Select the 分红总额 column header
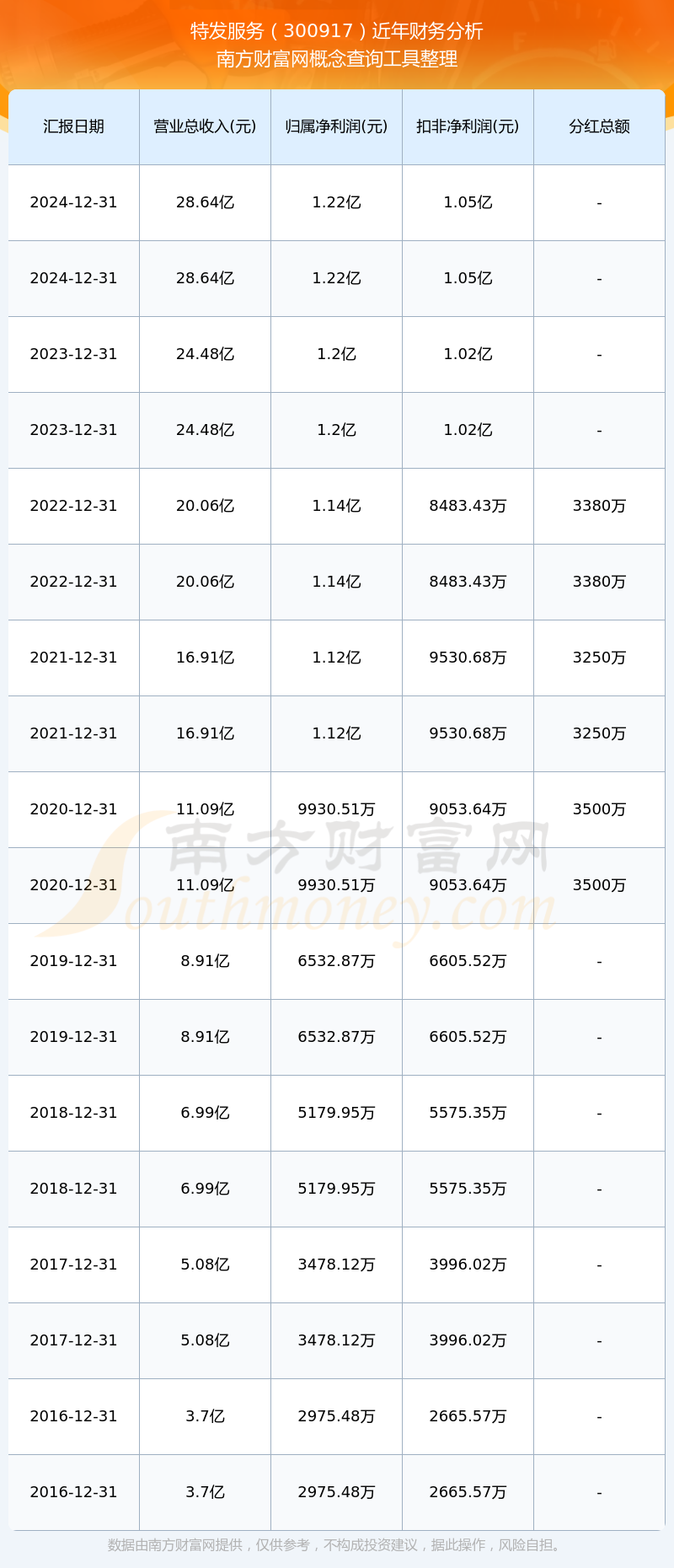The width and height of the screenshot is (674, 1568). [599, 126]
